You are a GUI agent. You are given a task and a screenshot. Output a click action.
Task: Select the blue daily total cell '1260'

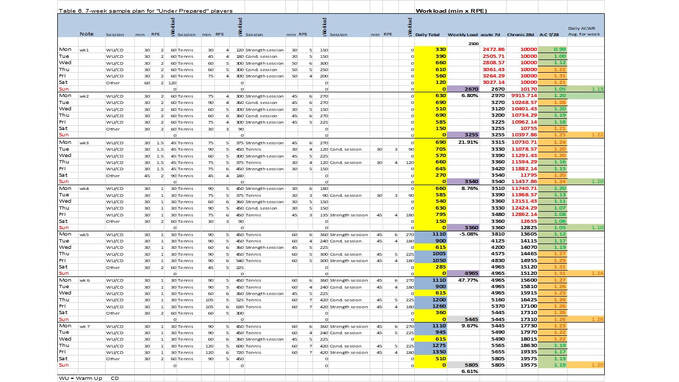[x=430, y=306]
